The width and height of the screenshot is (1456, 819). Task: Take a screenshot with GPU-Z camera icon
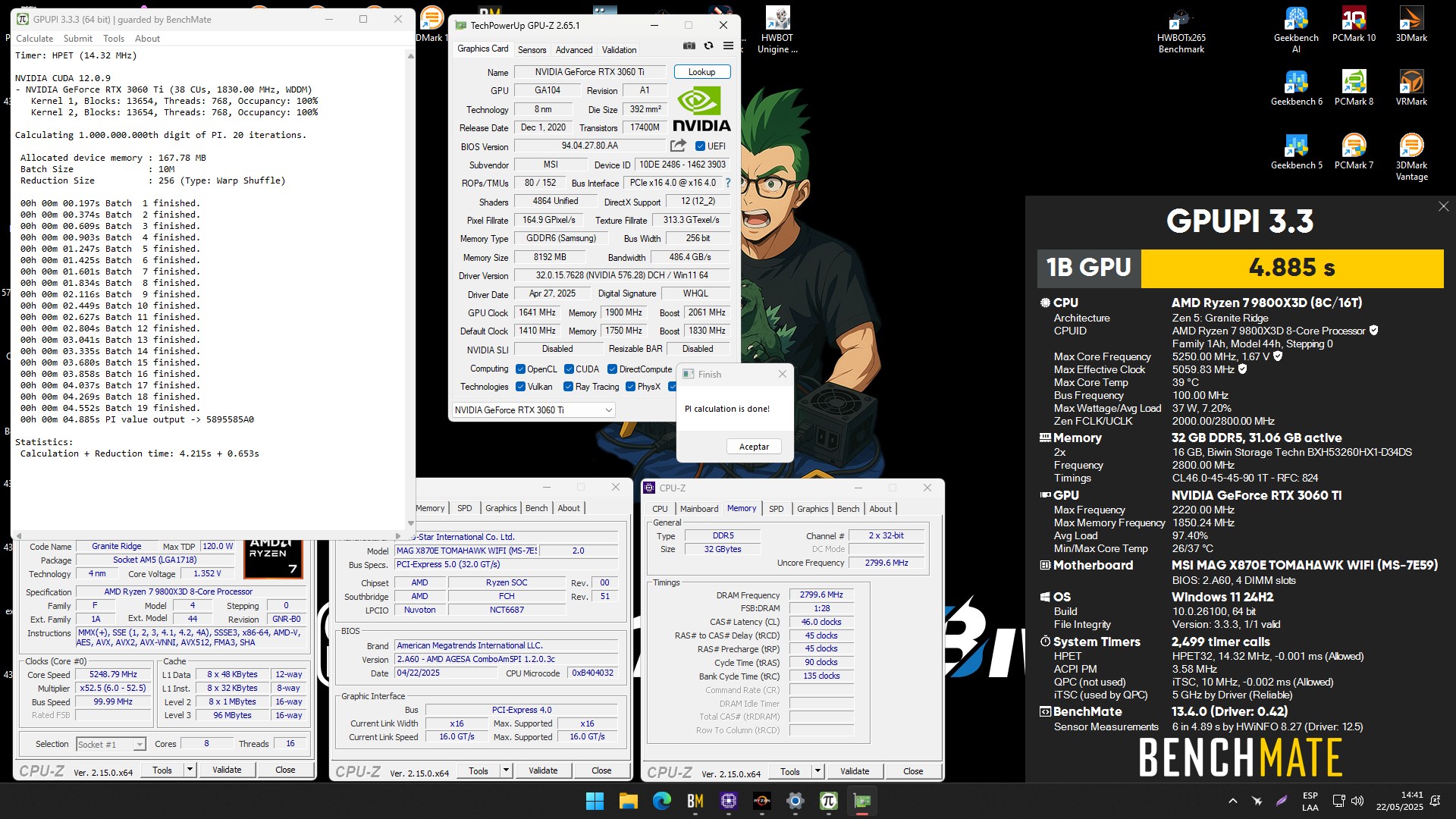[689, 46]
